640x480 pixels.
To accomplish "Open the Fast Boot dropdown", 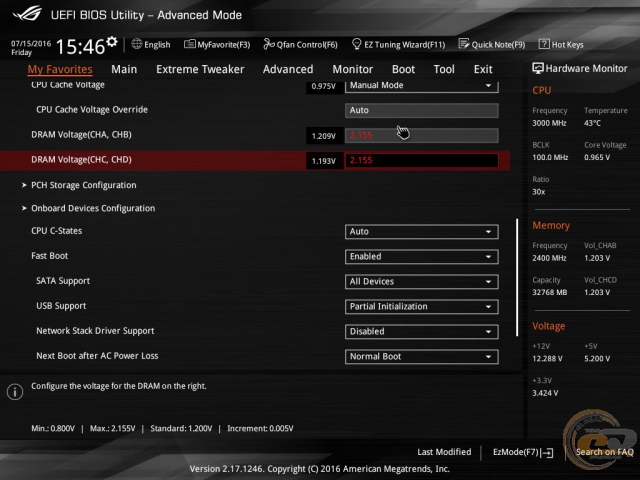I will click(x=422, y=257).
